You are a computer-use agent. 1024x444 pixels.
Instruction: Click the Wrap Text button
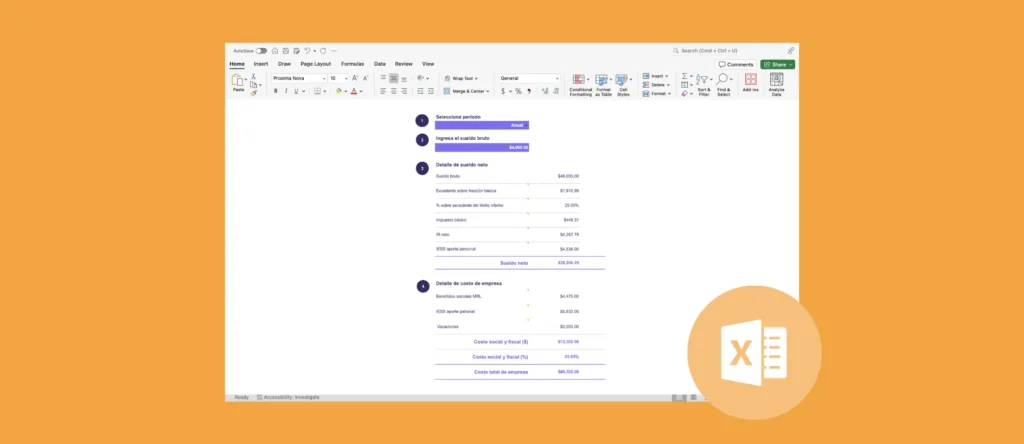coord(461,78)
